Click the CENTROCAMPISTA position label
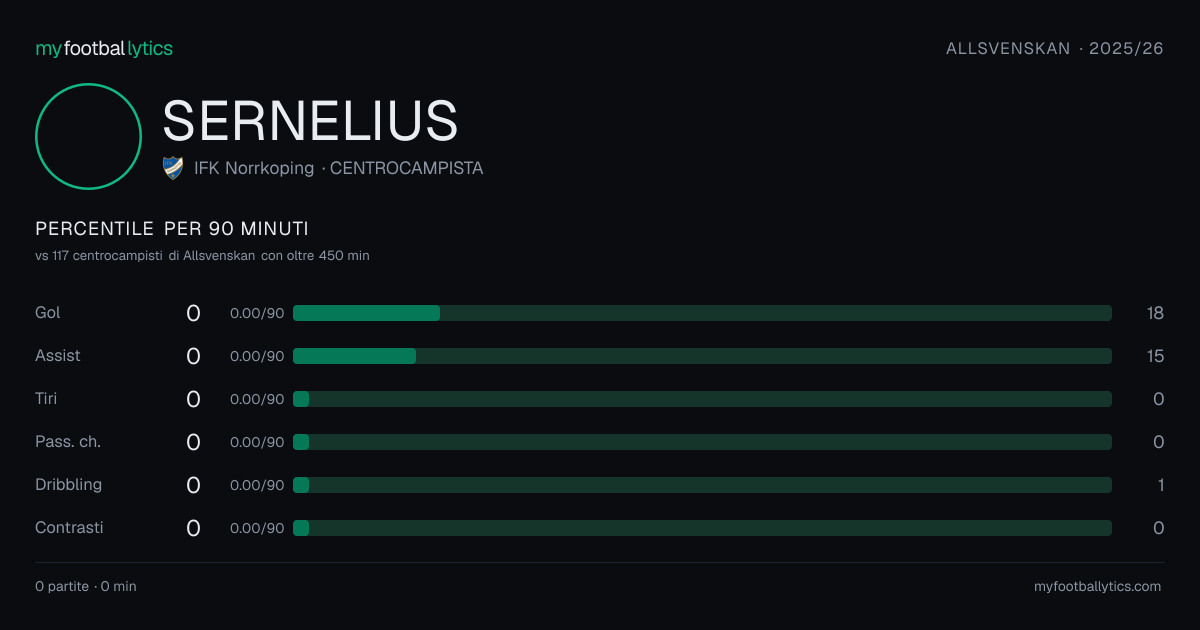1200x630 pixels. 406,168
